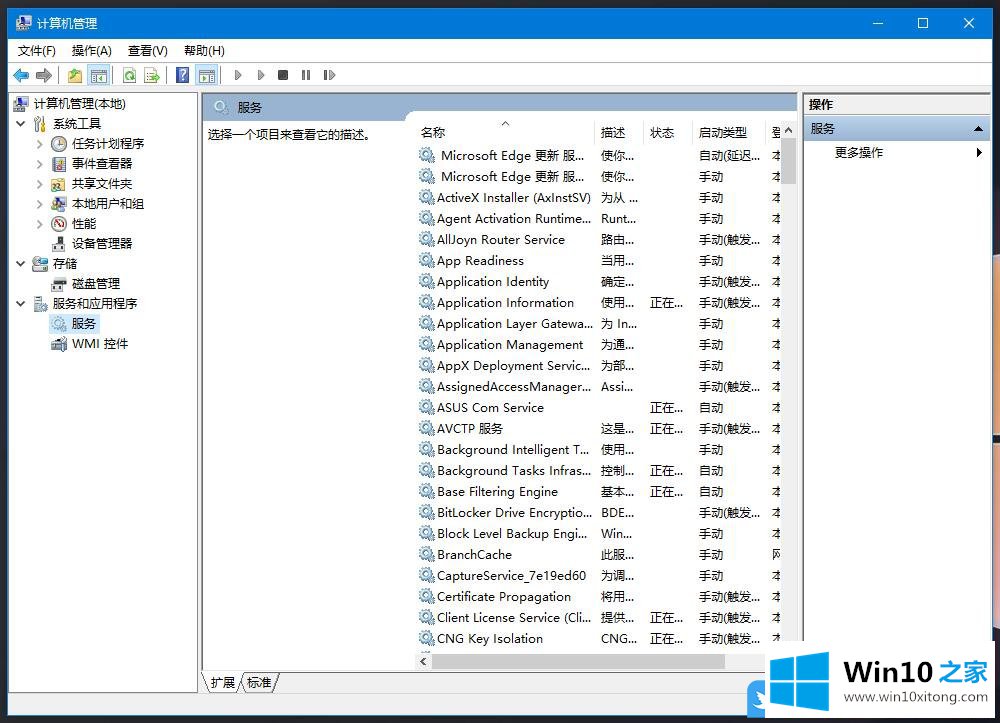This screenshot has width=1000, height=723.
Task: Click the Restart service icon
Action: 329,75
